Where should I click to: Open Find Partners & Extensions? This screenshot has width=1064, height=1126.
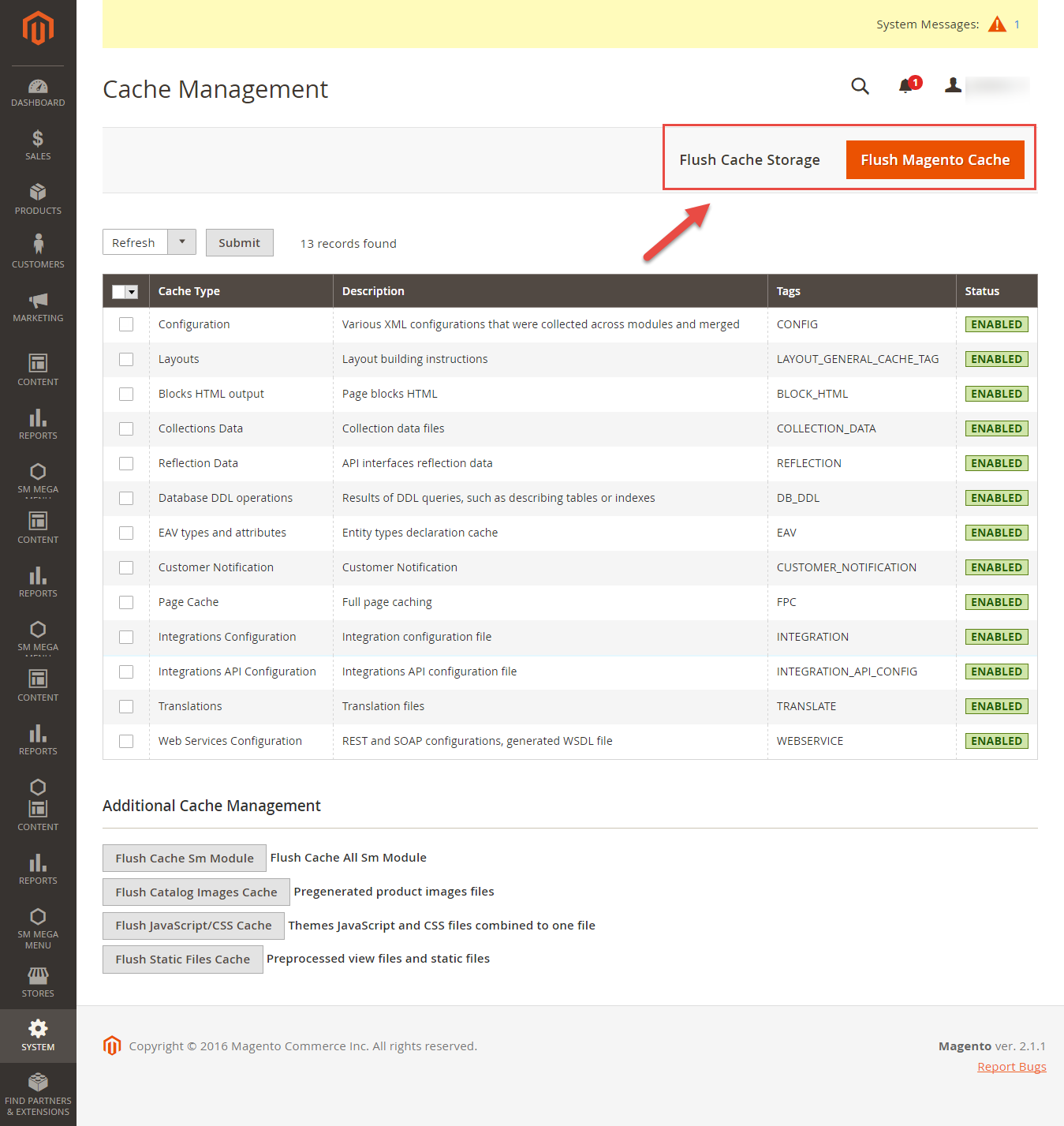point(38,1094)
